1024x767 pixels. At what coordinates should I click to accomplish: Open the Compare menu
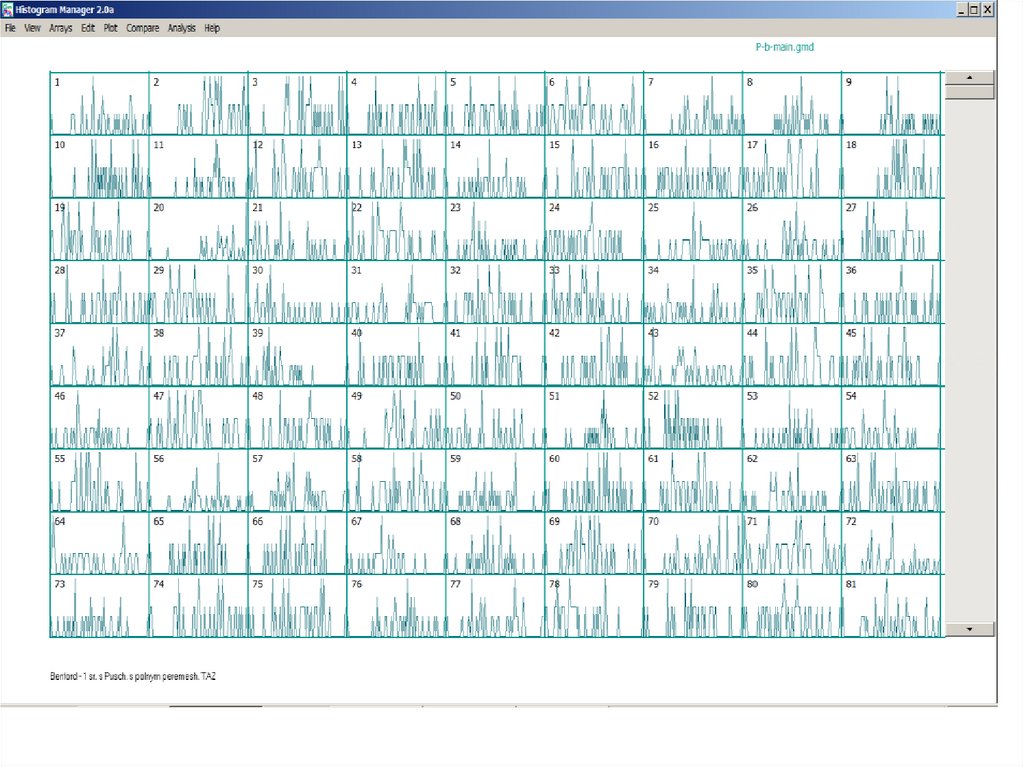(x=143, y=29)
